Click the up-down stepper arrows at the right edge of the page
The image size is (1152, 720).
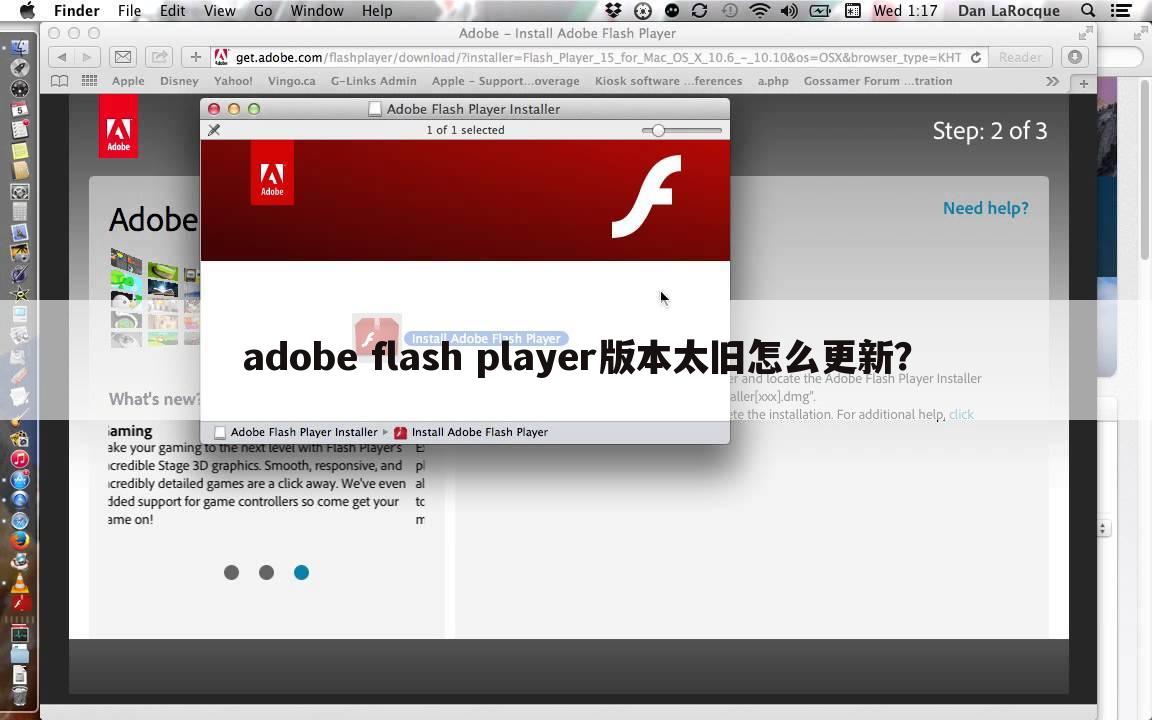click(1103, 528)
